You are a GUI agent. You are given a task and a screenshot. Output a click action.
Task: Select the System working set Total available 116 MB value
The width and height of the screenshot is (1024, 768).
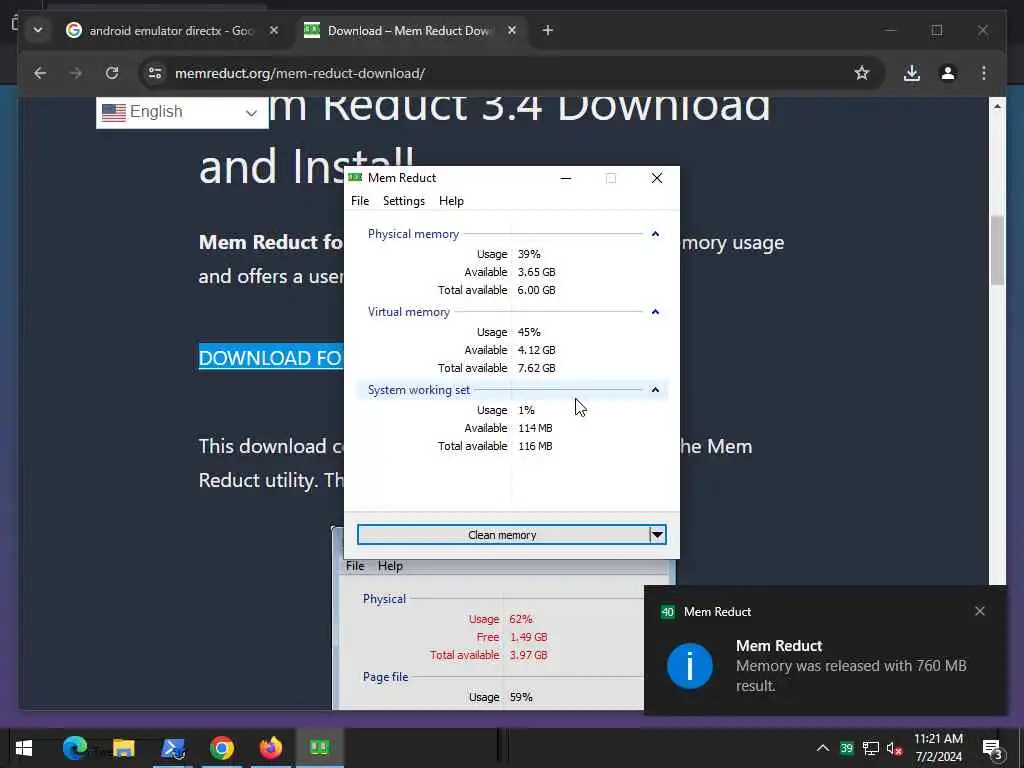click(535, 446)
